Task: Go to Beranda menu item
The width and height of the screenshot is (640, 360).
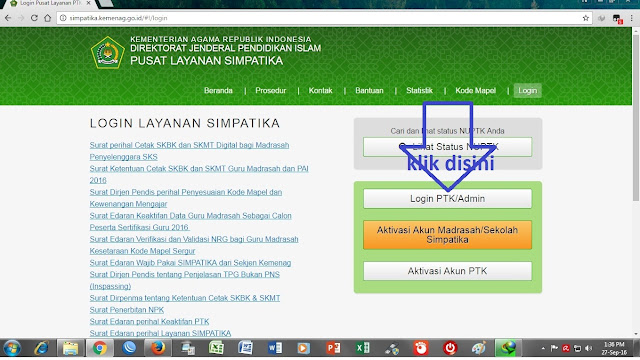Action: point(218,91)
